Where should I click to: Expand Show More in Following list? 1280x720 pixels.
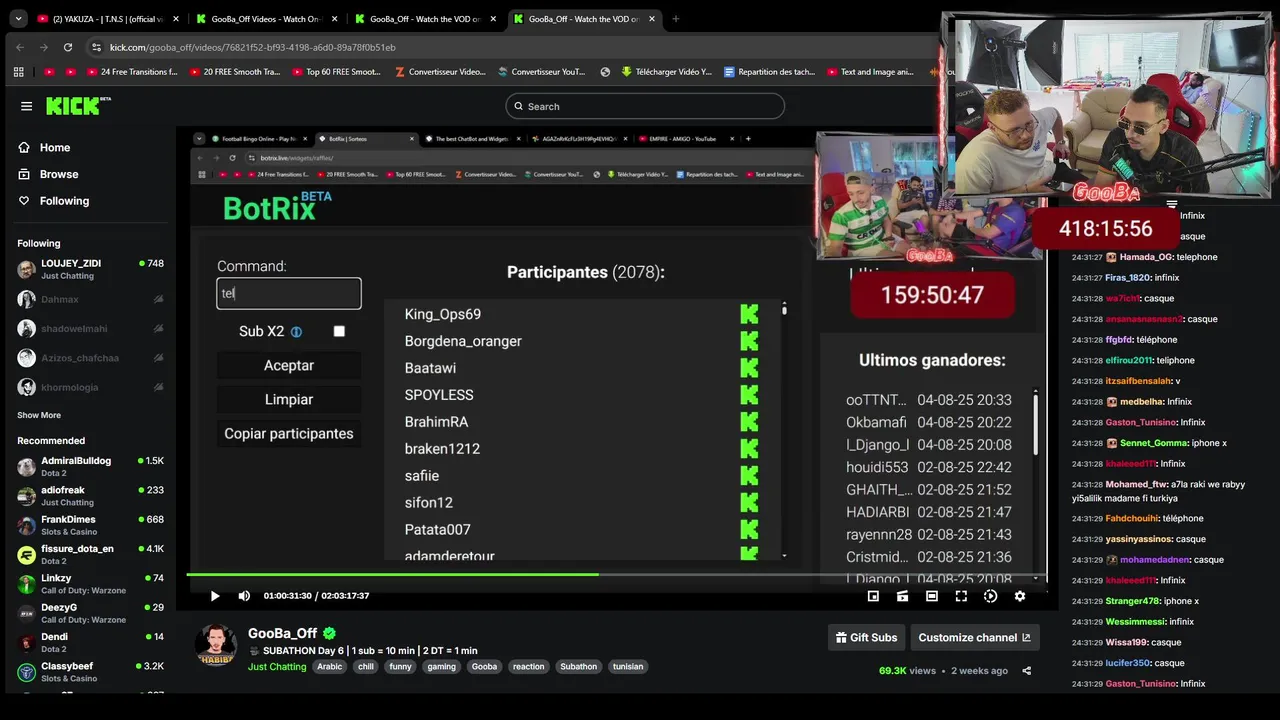39,415
